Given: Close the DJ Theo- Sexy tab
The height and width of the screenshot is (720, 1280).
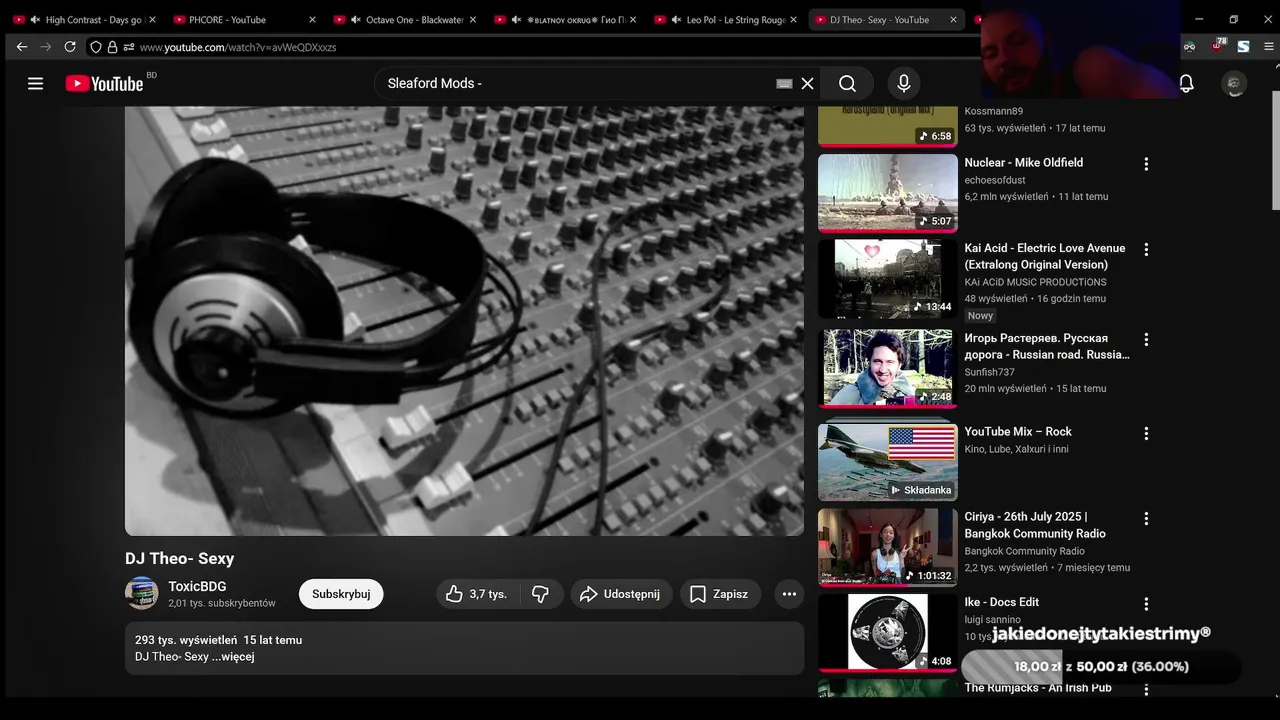Looking at the screenshot, I should (953, 20).
